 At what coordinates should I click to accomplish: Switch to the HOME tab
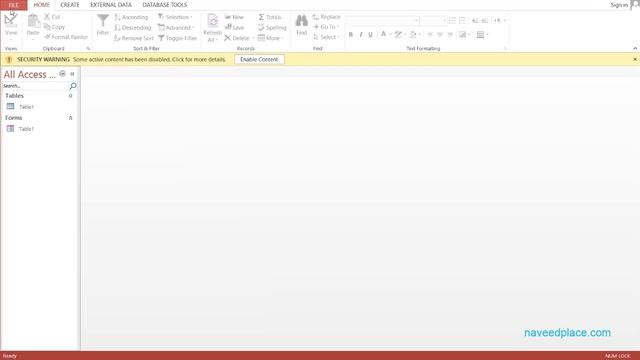coord(42,5)
